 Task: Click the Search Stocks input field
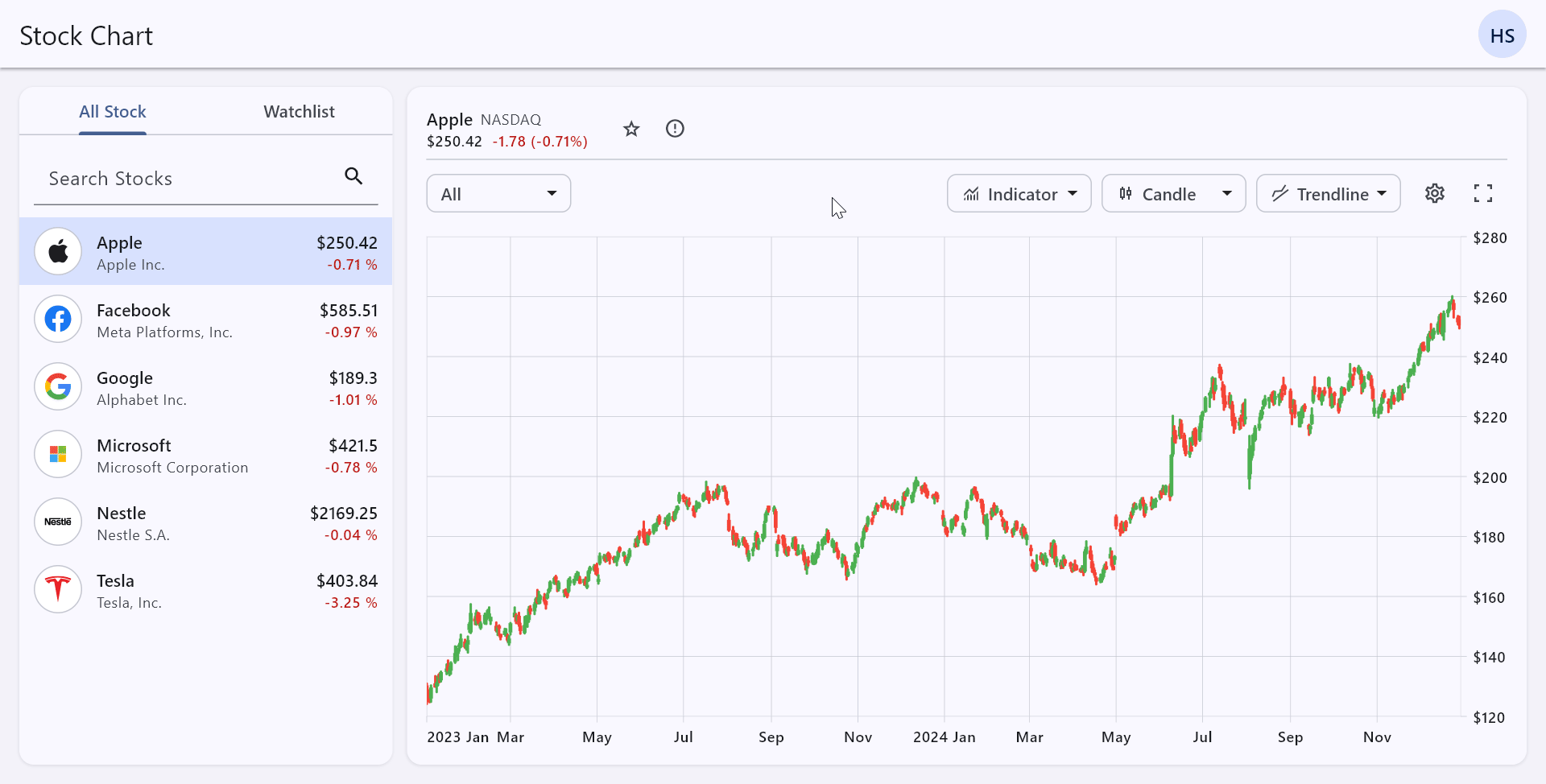(x=185, y=179)
